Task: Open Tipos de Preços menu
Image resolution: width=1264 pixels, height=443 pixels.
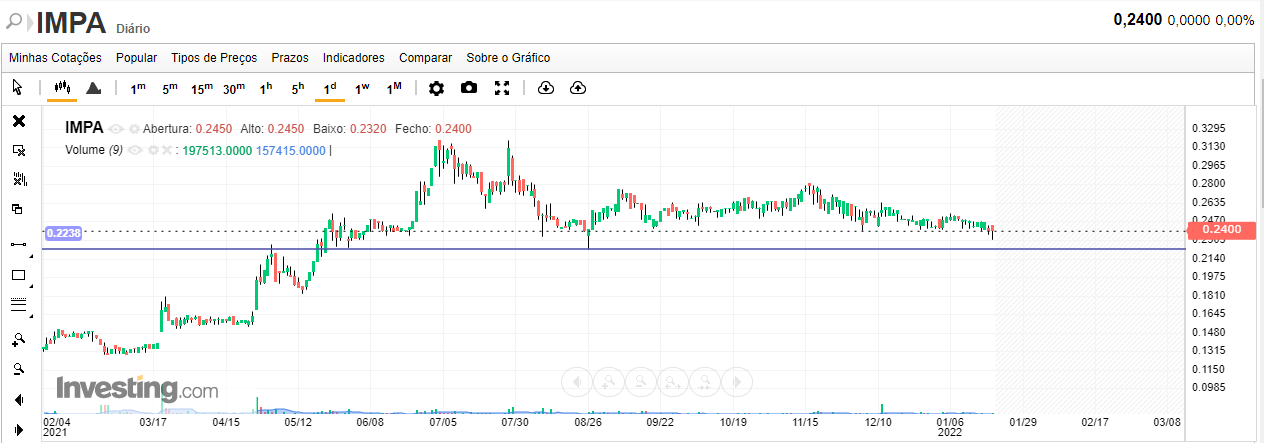Action: click(214, 58)
